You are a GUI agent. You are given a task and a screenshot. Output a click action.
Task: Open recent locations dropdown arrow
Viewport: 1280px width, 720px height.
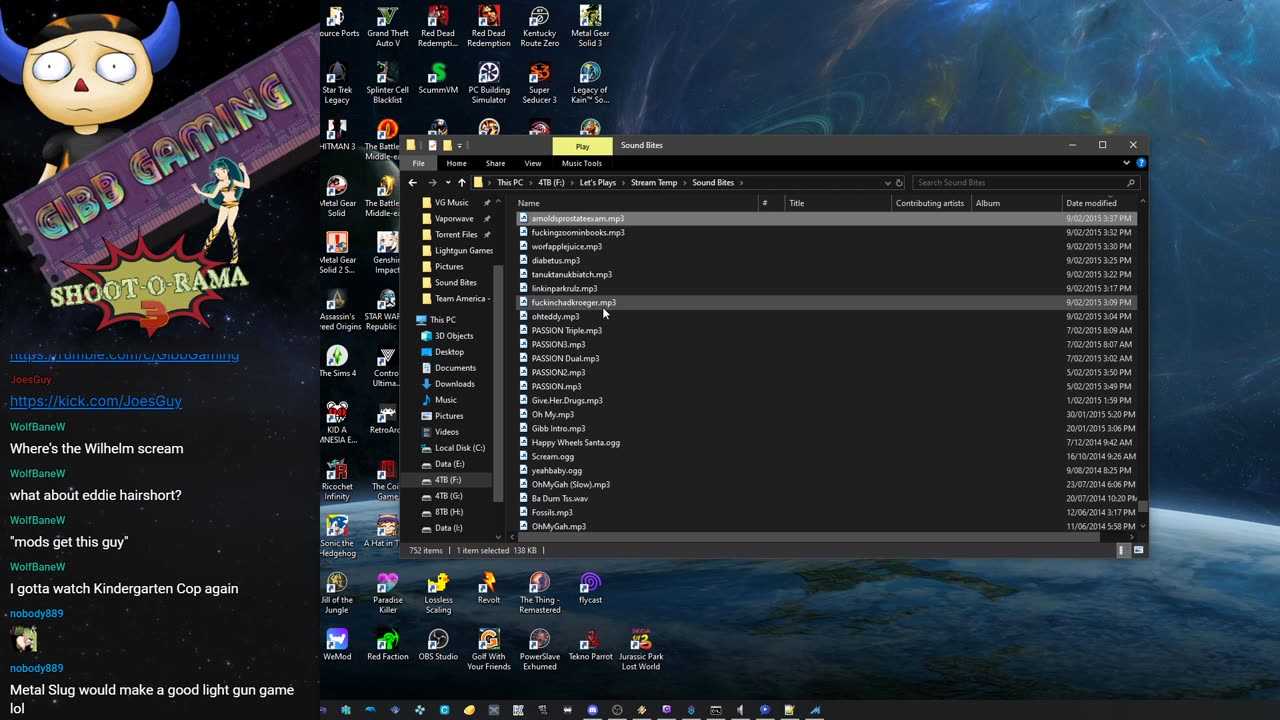click(448, 183)
